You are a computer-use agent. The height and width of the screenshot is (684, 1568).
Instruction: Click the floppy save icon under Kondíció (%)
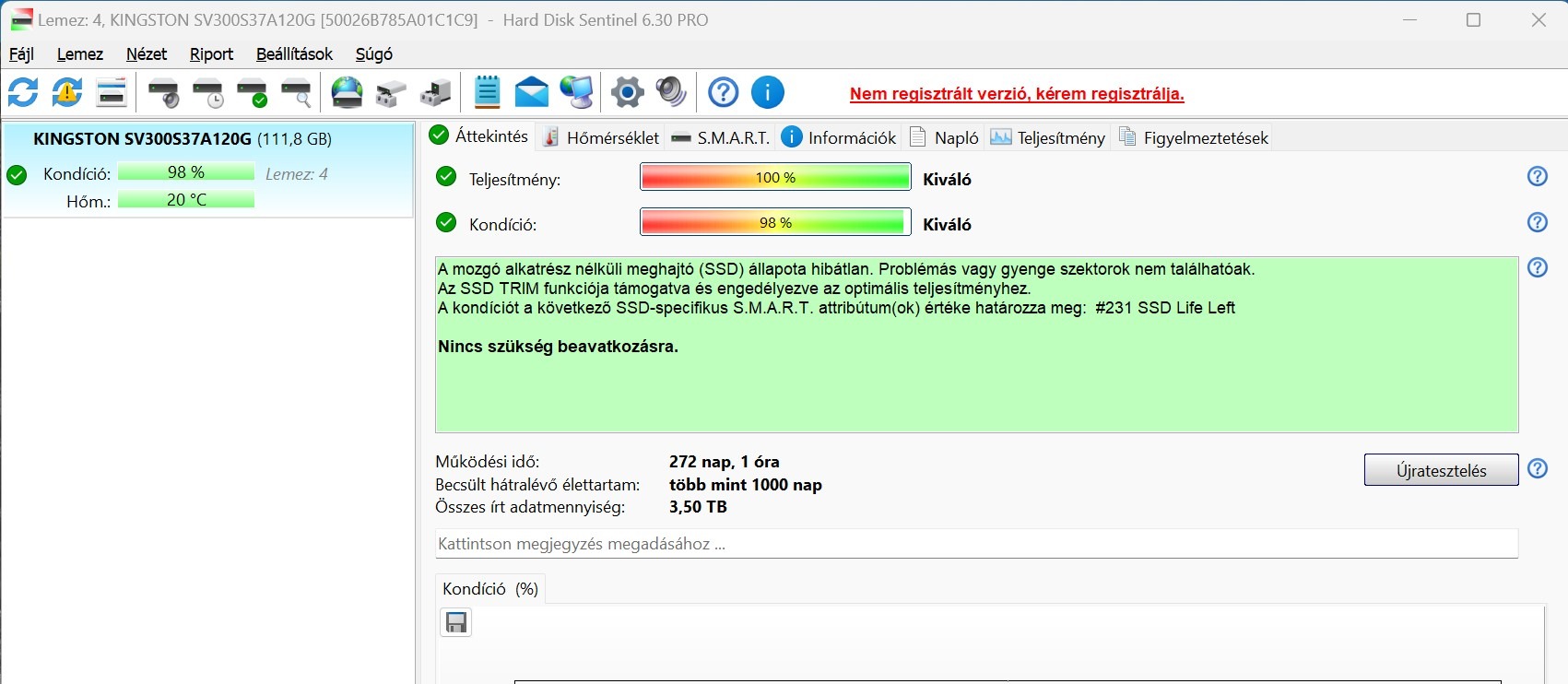coord(456,623)
